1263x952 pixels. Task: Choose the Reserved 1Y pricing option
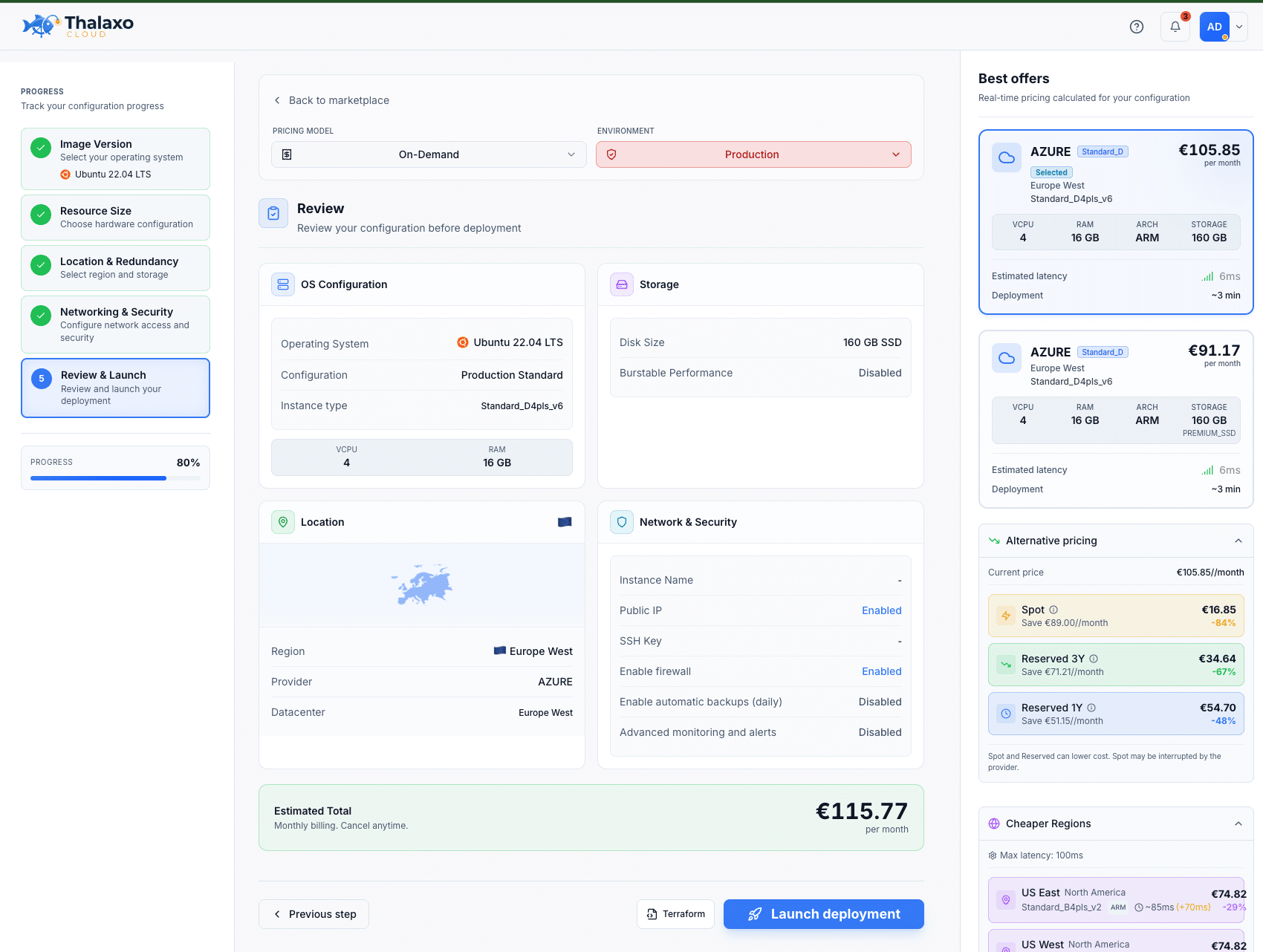click(x=1116, y=714)
